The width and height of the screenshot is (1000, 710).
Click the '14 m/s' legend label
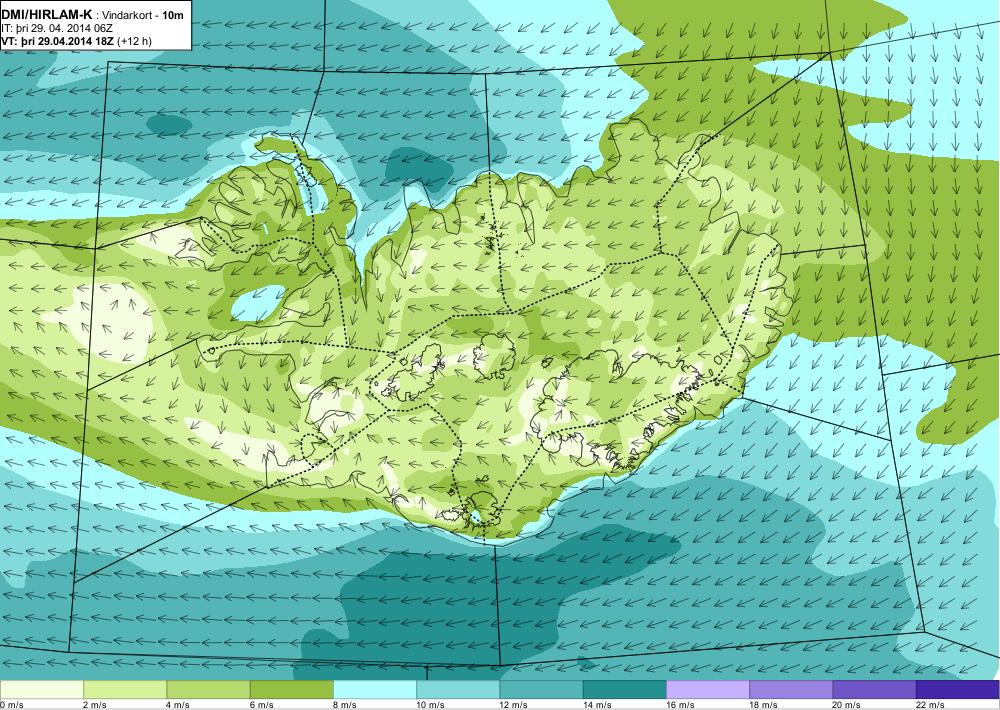point(596,705)
